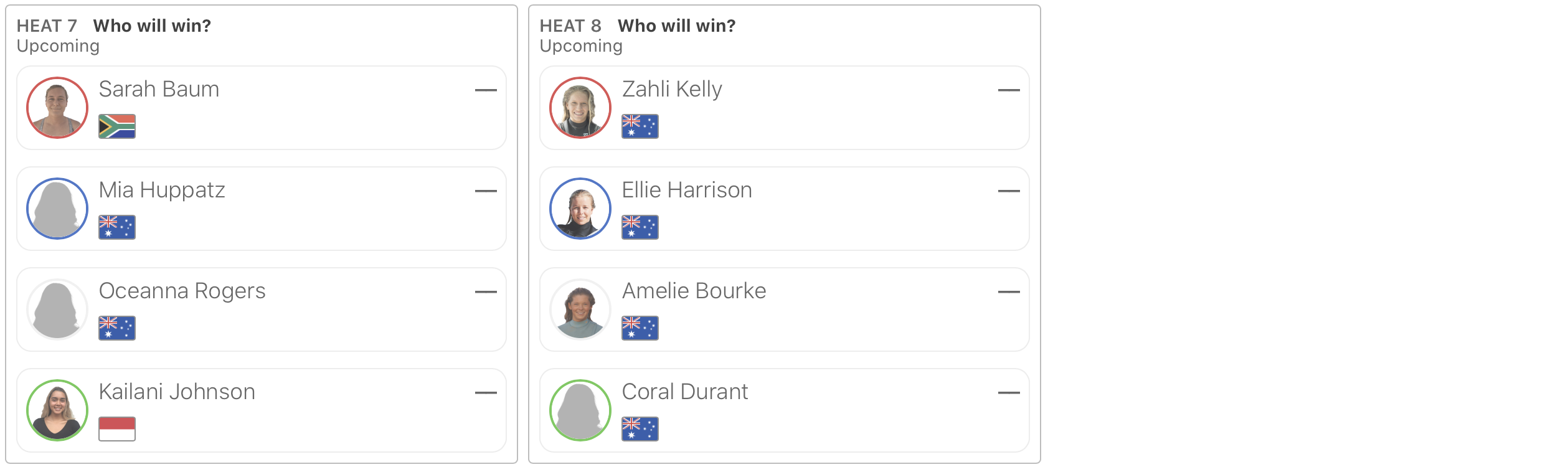Image resolution: width=1568 pixels, height=467 pixels.
Task: Click the dash icon beside Zahli Kelly
Action: tap(1009, 90)
